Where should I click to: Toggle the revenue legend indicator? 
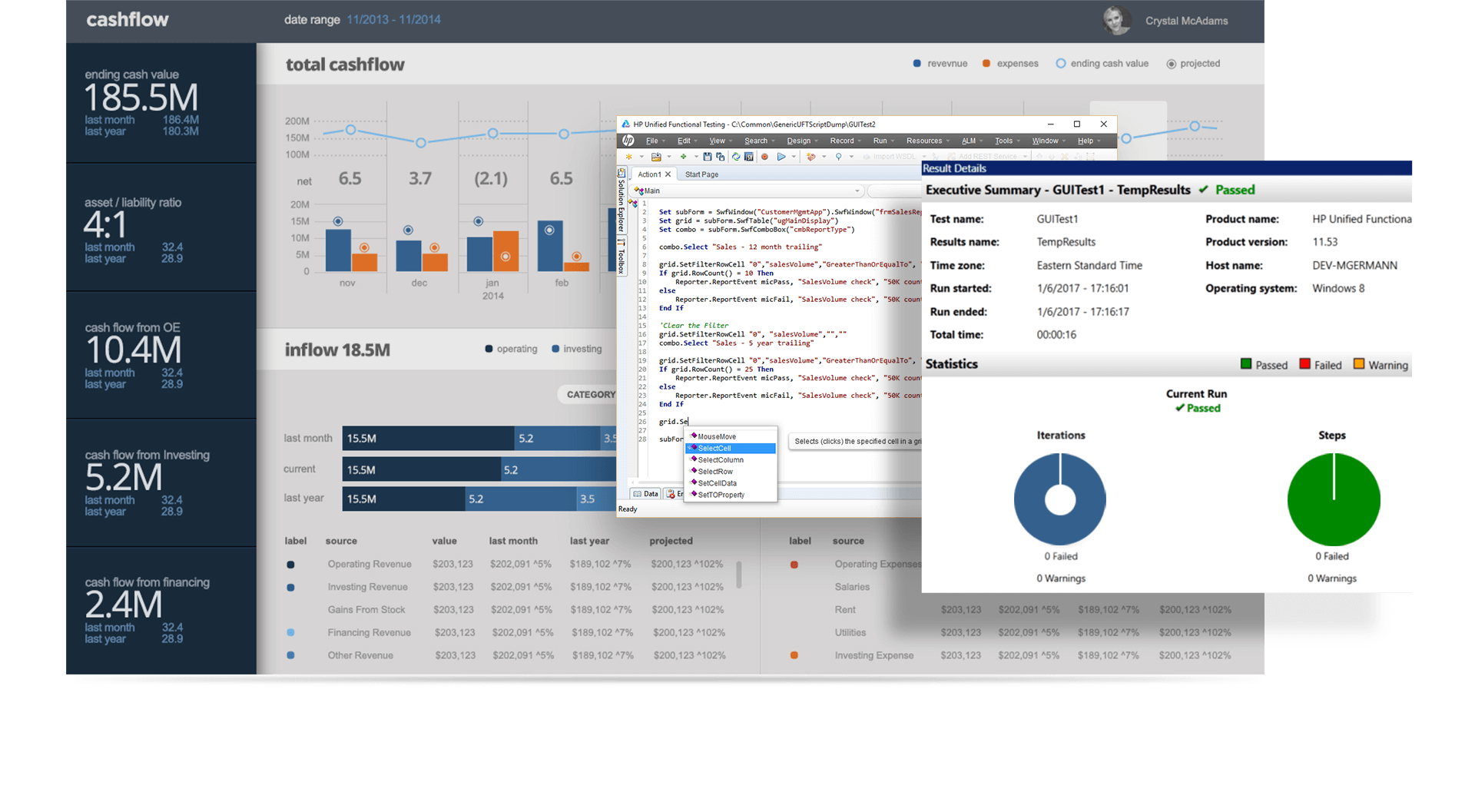point(917,64)
